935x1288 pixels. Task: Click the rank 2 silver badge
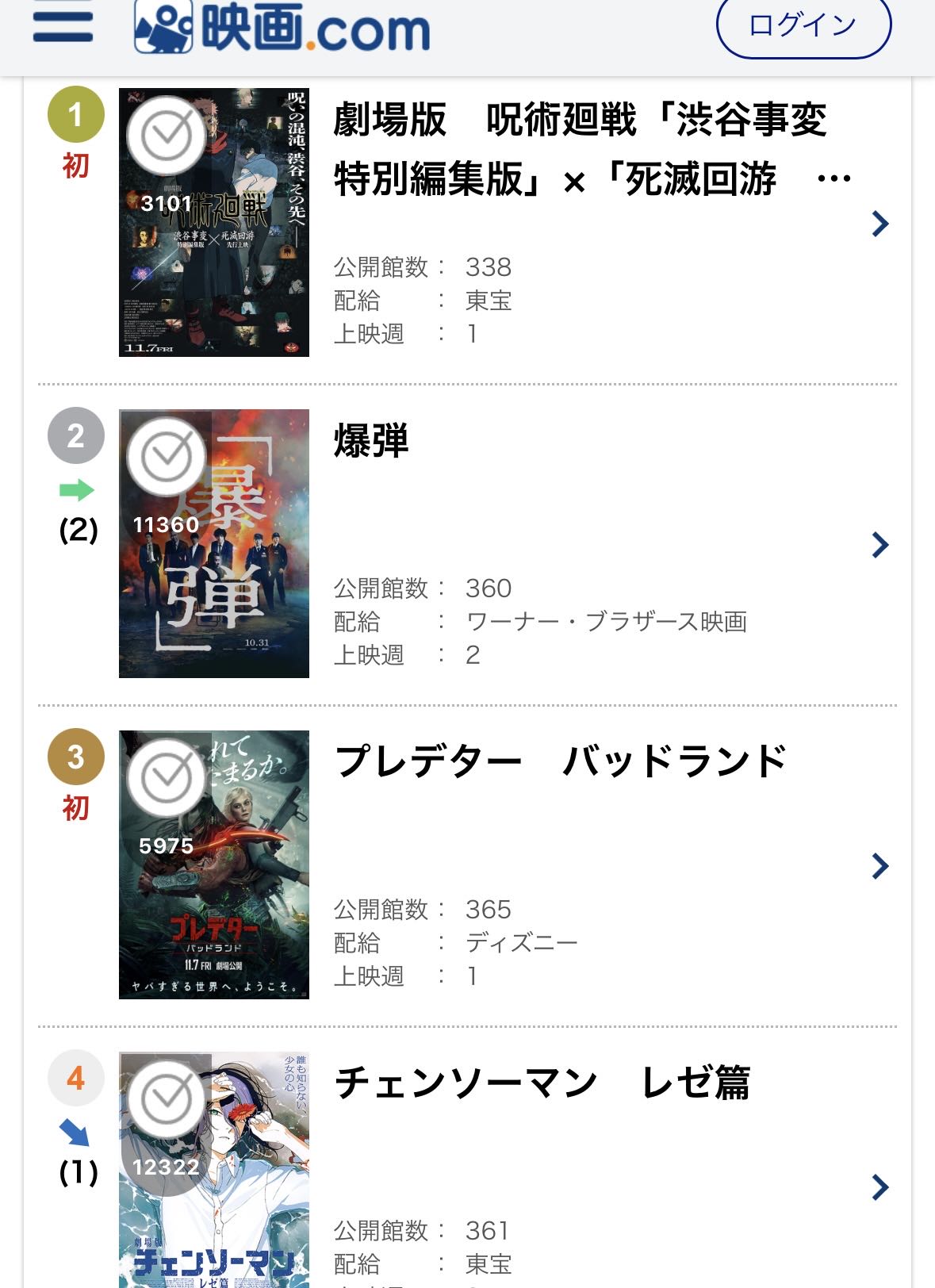[x=76, y=435]
